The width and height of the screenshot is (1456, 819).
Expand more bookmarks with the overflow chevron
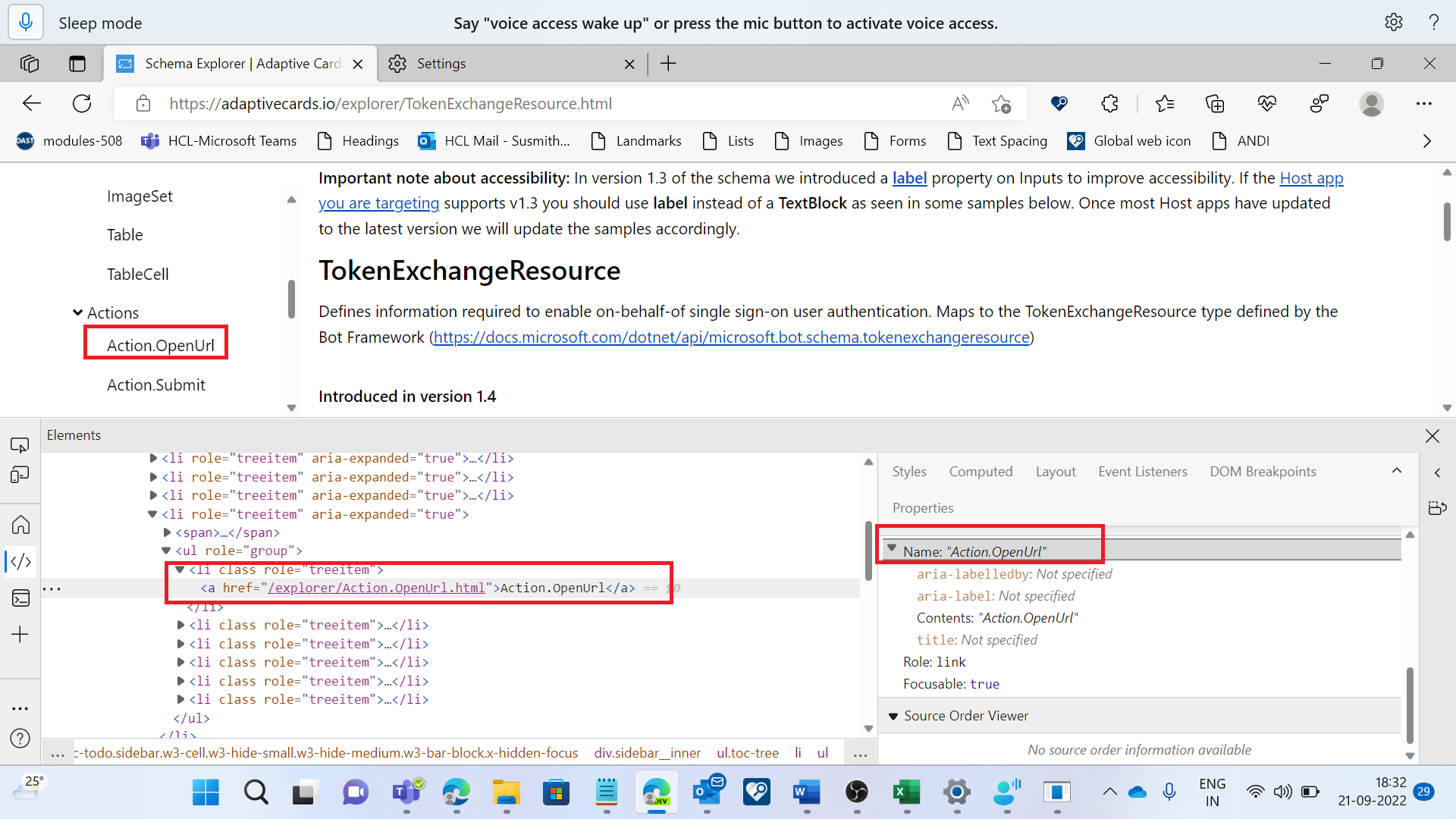(1427, 141)
